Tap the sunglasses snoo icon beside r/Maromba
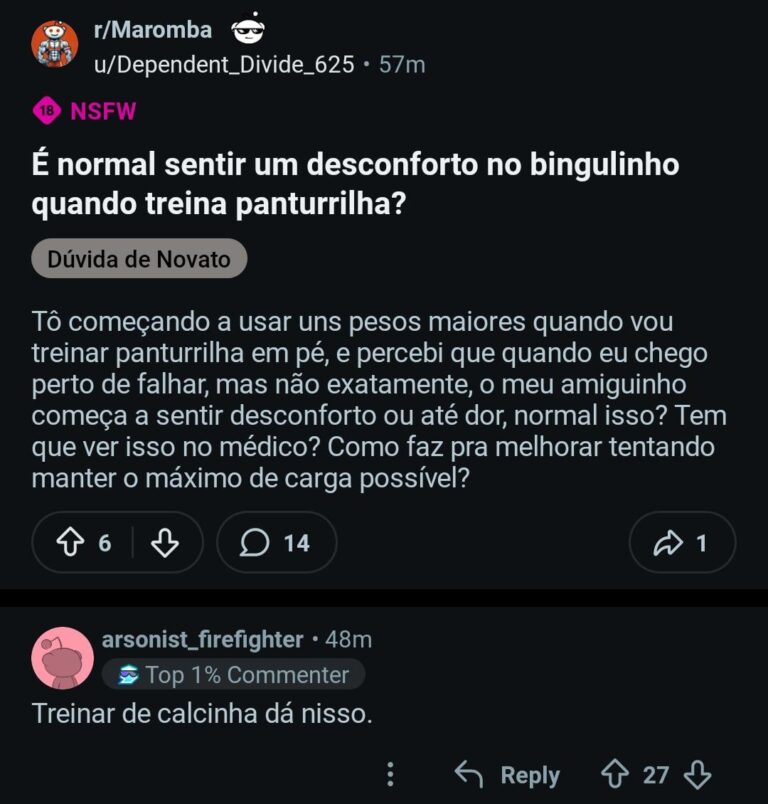Viewport: 768px width, 804px height. [x=248, y=30]
